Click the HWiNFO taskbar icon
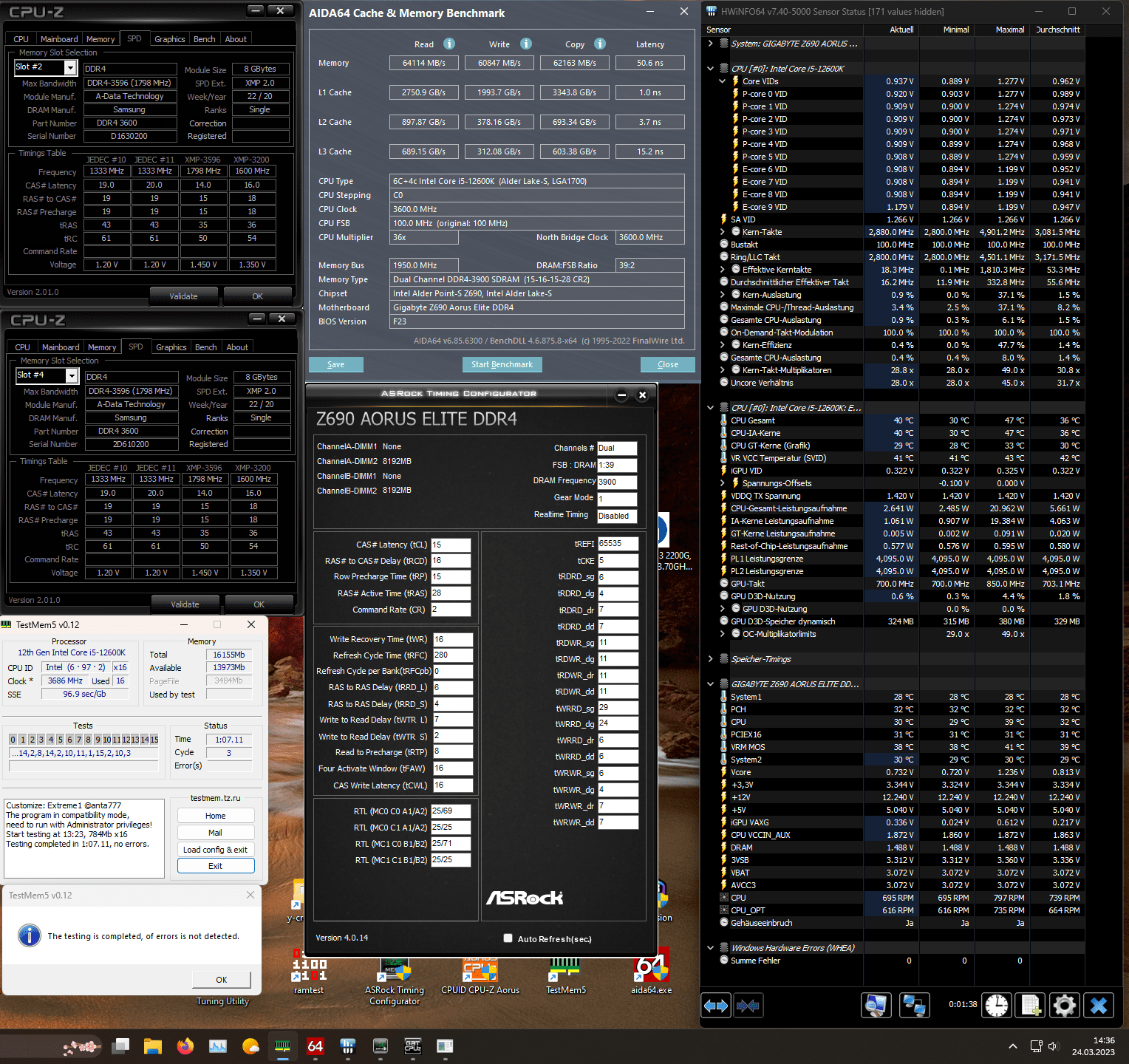The image size is (1129, 1064). 348,1046
